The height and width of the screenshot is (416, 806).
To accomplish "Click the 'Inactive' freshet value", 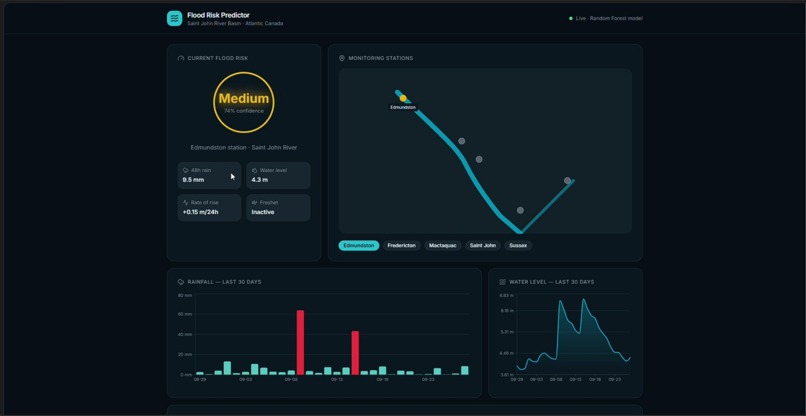I will (x=263, y=212).
